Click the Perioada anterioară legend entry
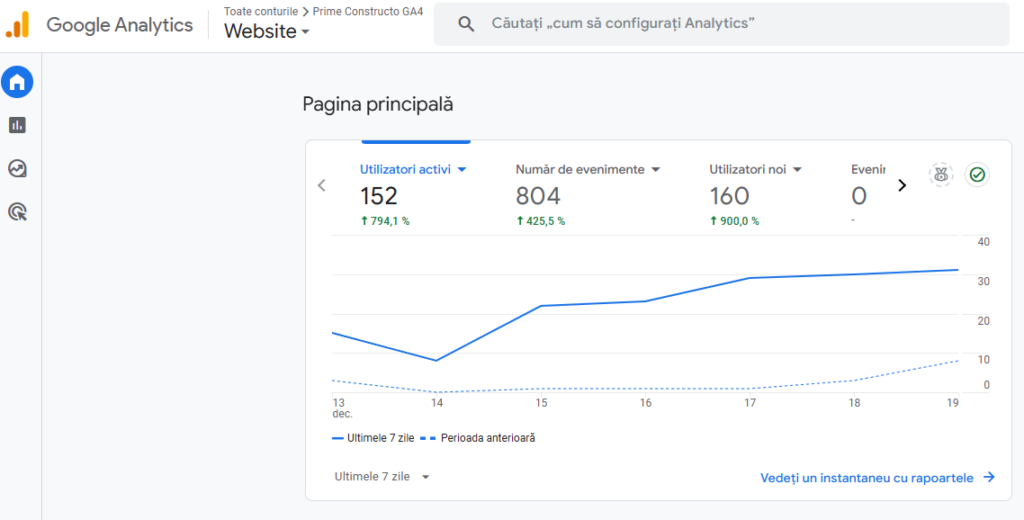Viewport: 1024px width, 520px height. tap(478, 438)
